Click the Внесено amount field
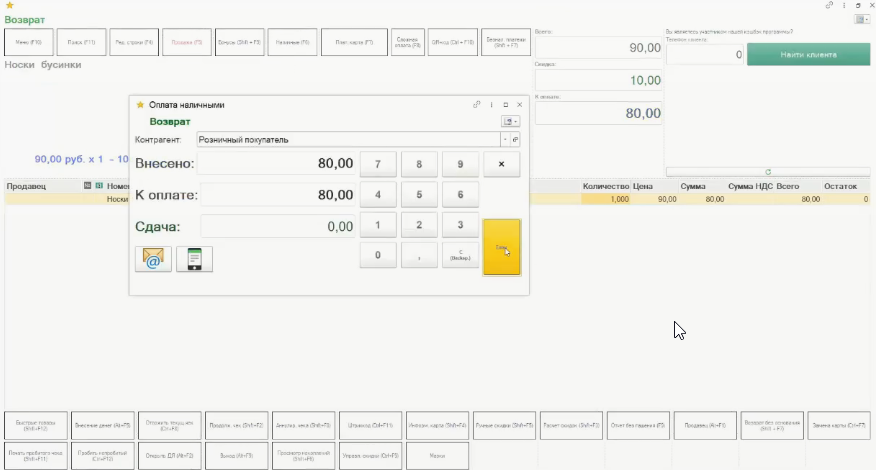Screen dimensions: 876x470 [277, 164]
